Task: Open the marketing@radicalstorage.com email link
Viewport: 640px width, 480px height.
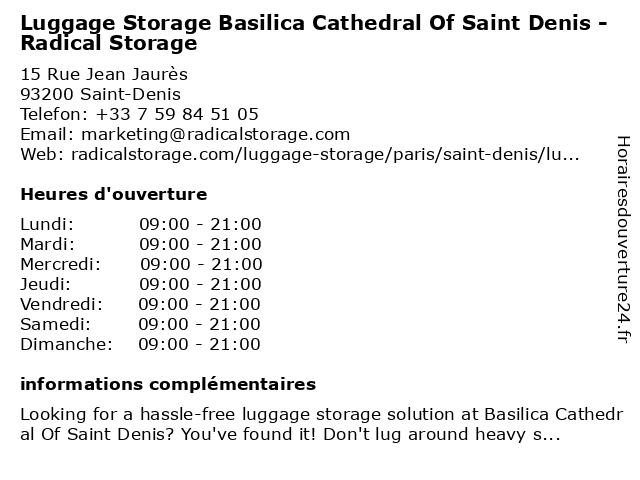Action: 216,134
